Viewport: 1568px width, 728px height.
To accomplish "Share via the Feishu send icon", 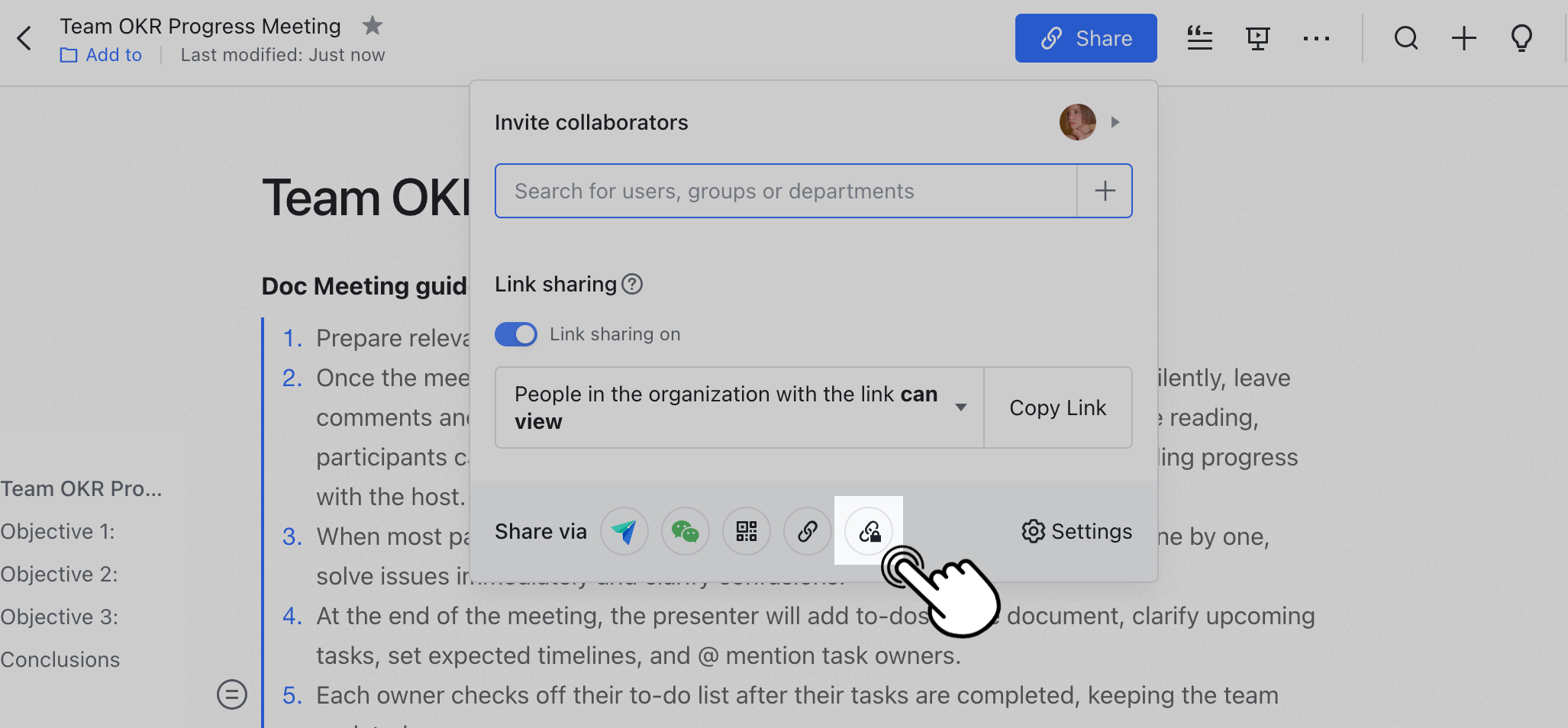I will (624, 531).
